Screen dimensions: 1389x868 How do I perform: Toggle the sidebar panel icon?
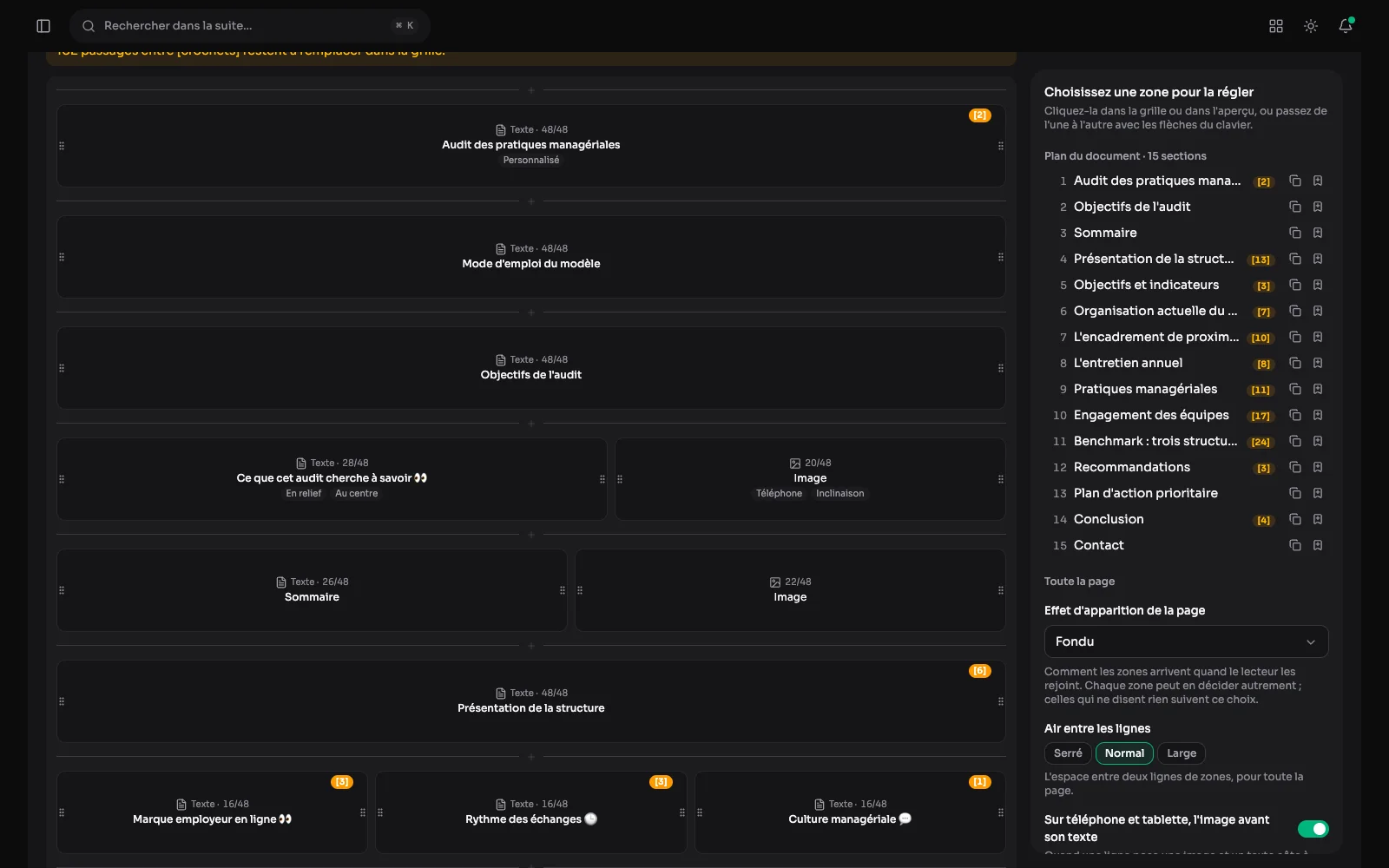[43, 26]
